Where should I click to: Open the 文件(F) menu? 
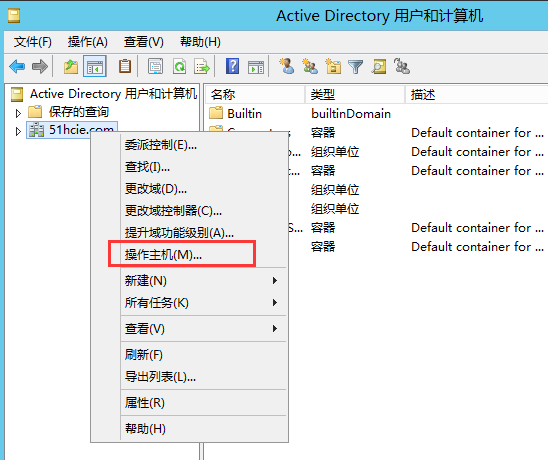[x=33, y=42]
